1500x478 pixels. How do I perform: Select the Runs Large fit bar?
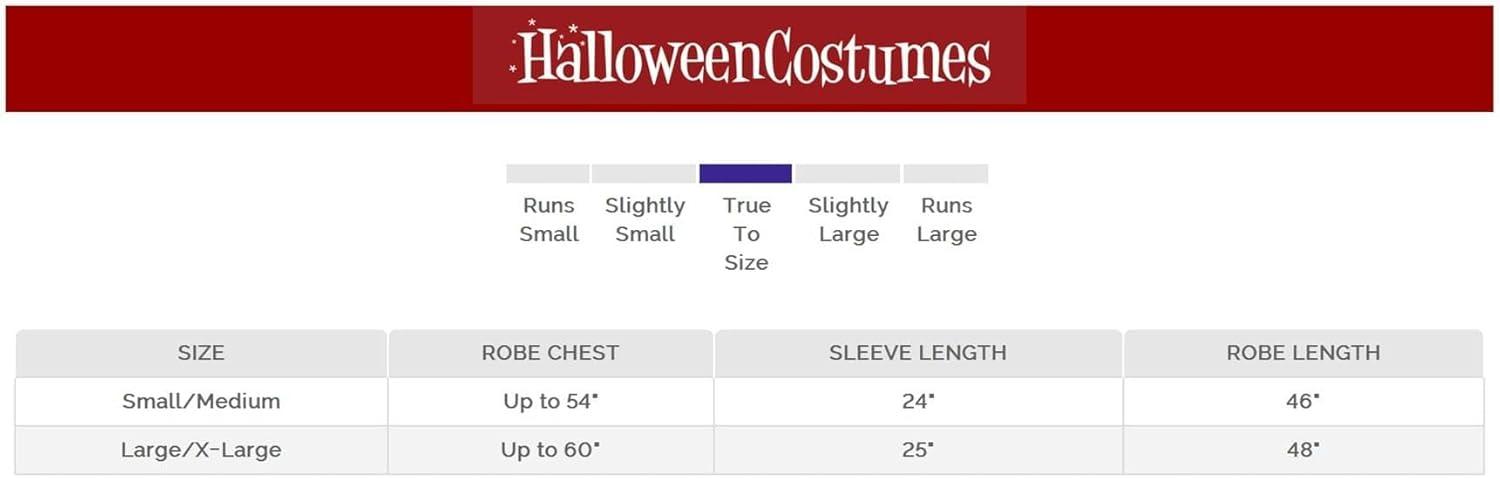tap(945, 174)
